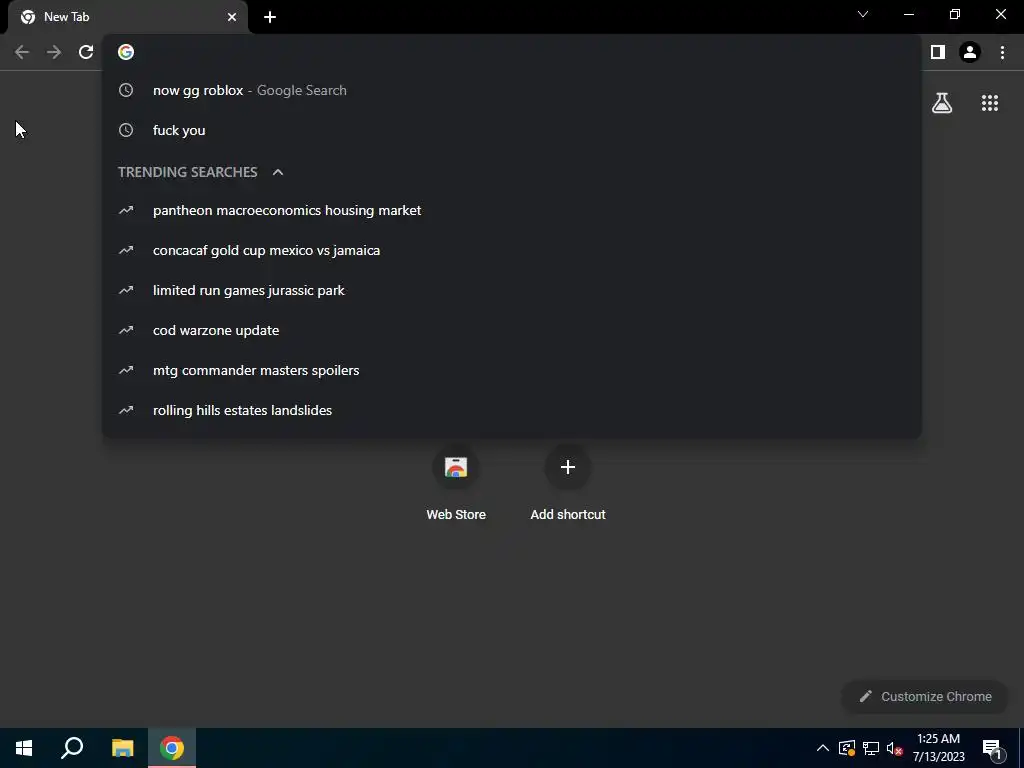Restore down the Chrome window
Screen dimensions: 1024x768
[x=955, y=14]
